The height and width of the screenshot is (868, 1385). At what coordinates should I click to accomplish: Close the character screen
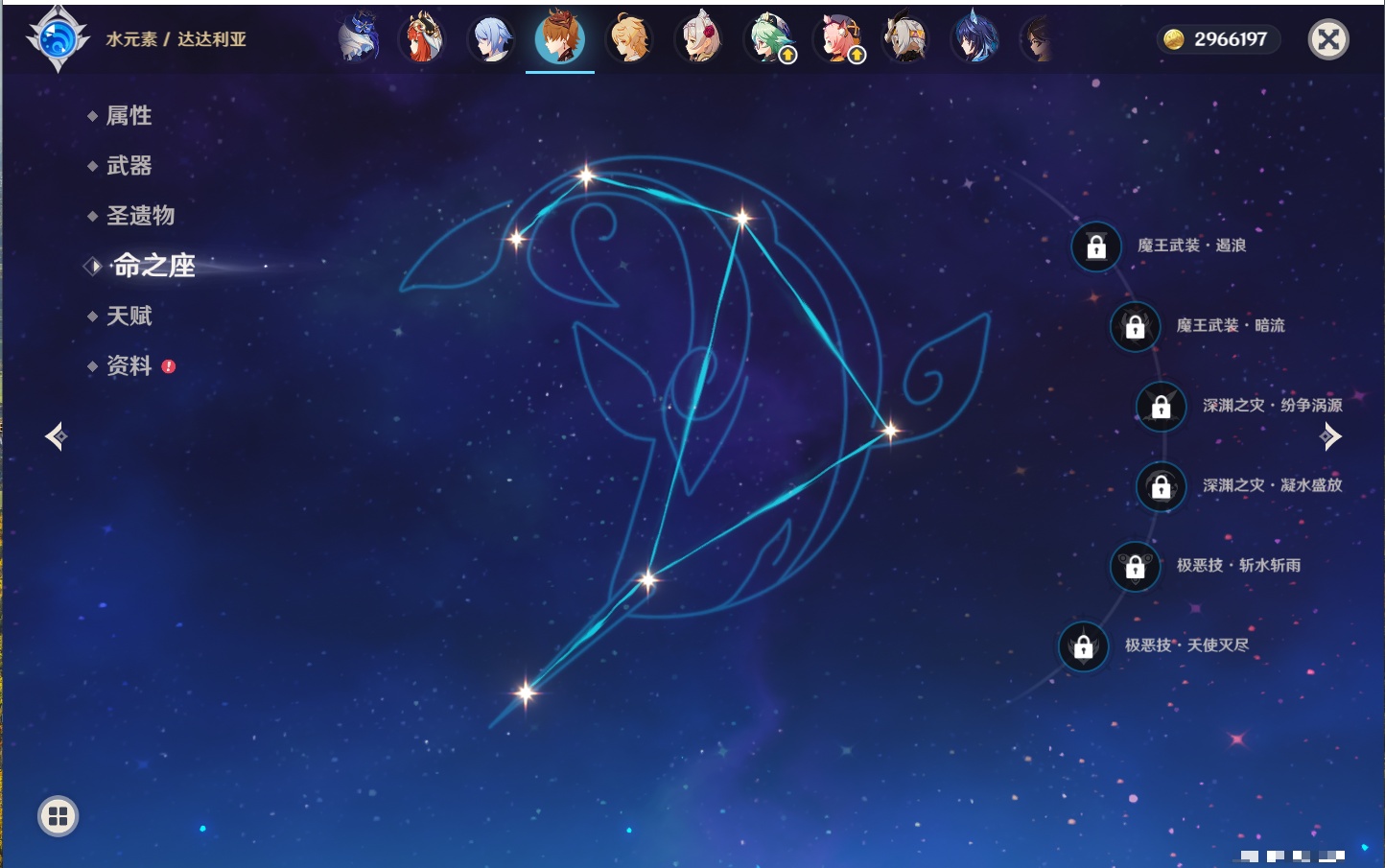[x=1328, y=39]
